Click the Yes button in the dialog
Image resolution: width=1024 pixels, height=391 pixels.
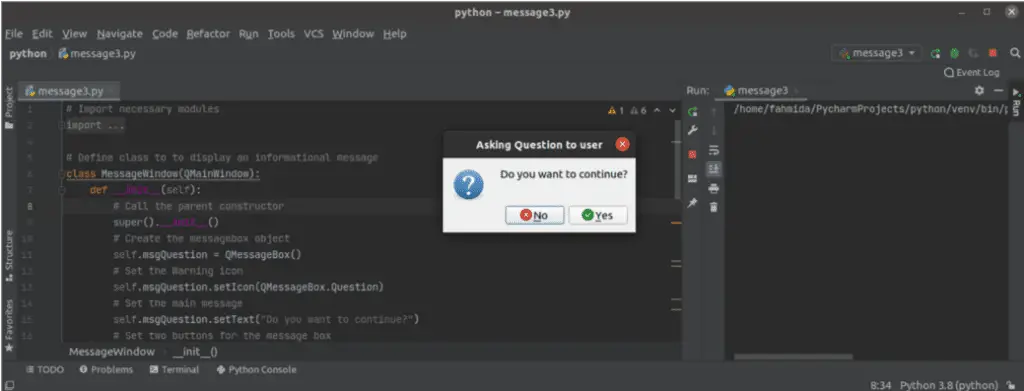(x=598, y=215)
